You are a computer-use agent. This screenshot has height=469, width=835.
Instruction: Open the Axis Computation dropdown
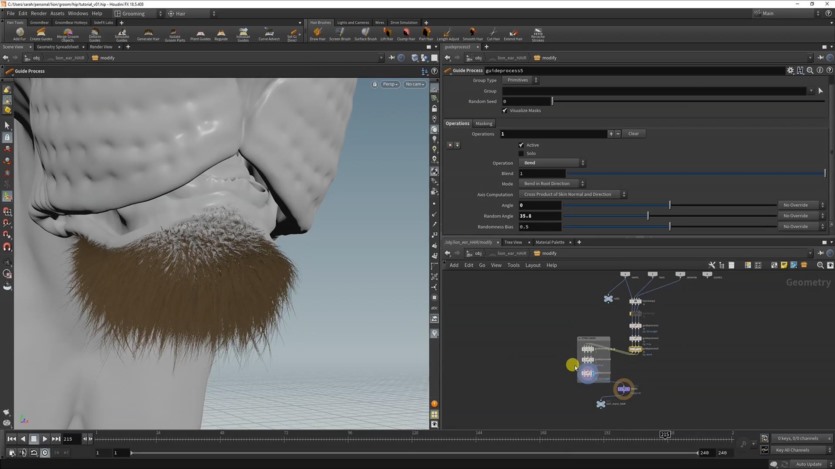(572, 194)
